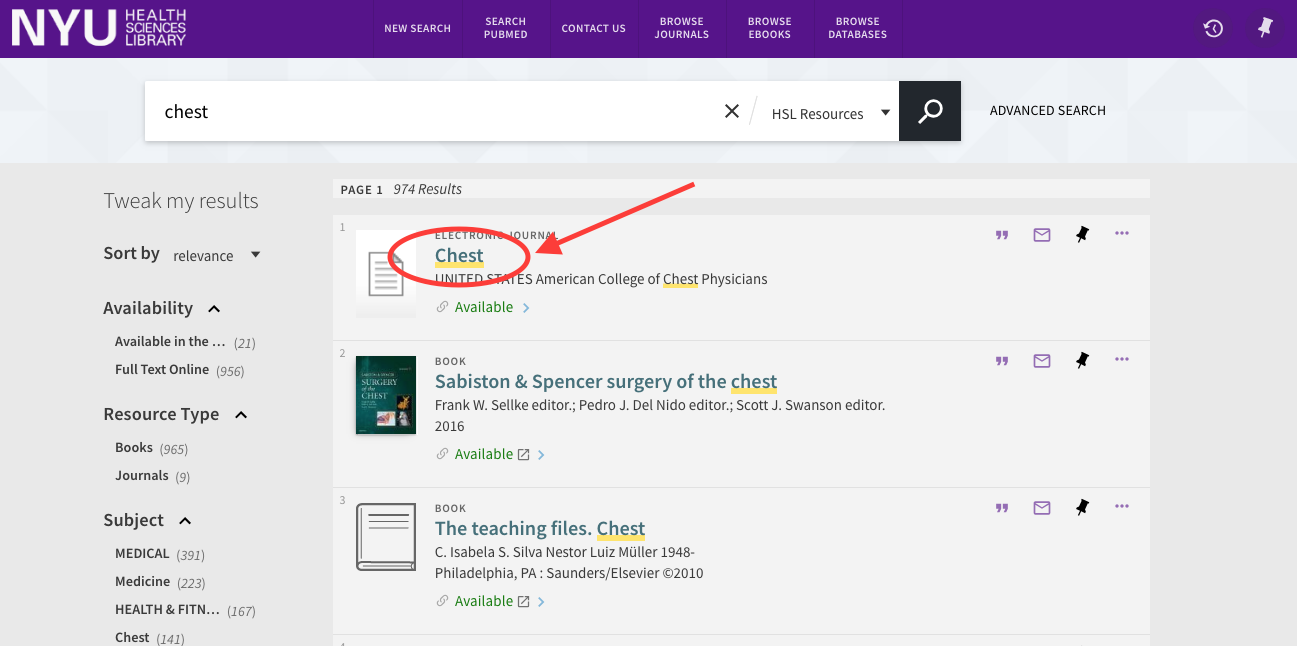Open the Sort by relevance dropdown
The height and width of the screenshot is (646, 1297).
[216, 255]
